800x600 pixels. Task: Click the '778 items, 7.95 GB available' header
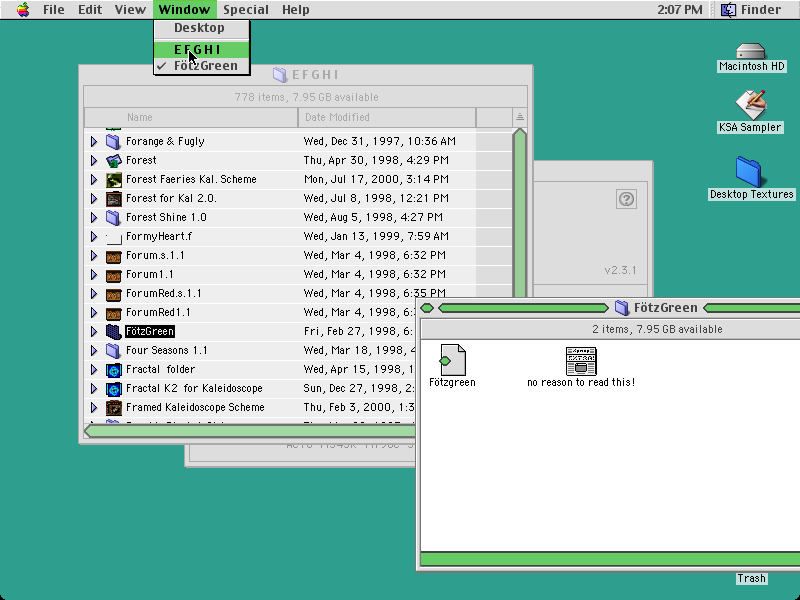click(306, 97)
